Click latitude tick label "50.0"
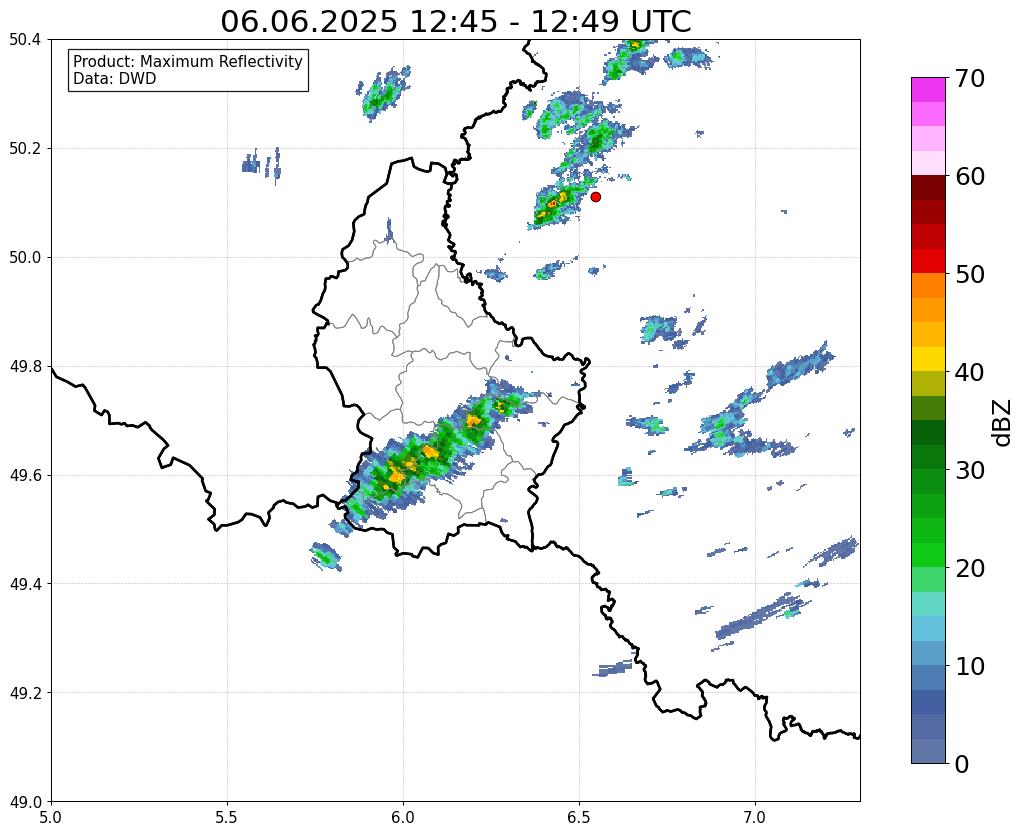Image resolution: width=1023 pixels, height=834 pixels. click(x=25, y=258)
